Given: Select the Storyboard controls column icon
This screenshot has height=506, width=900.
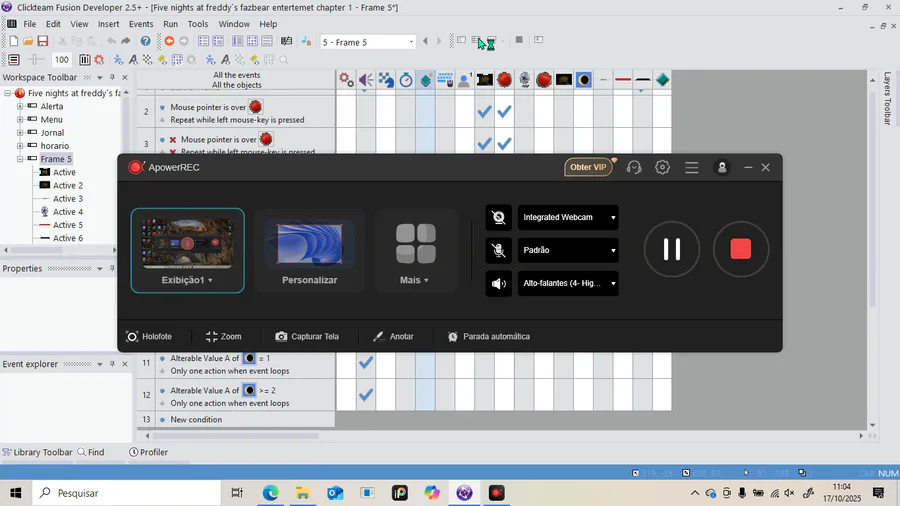Looking at the screenshot, I should tap(386, 80).
